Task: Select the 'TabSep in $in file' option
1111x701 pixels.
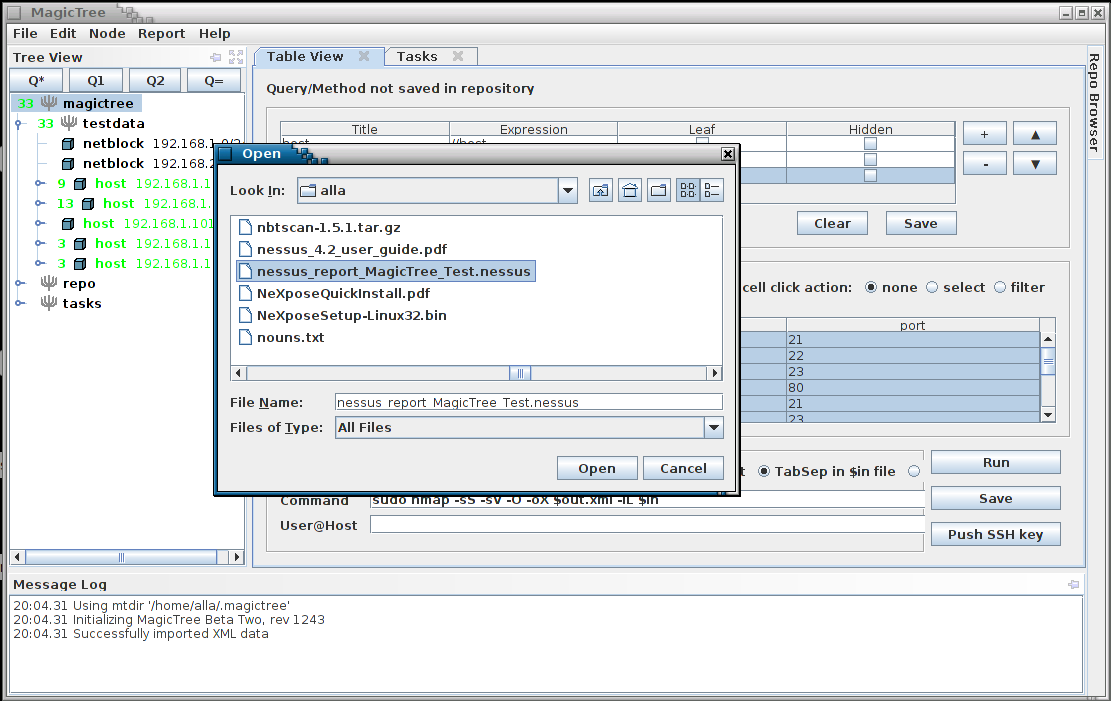Action: tap(764, 471)
